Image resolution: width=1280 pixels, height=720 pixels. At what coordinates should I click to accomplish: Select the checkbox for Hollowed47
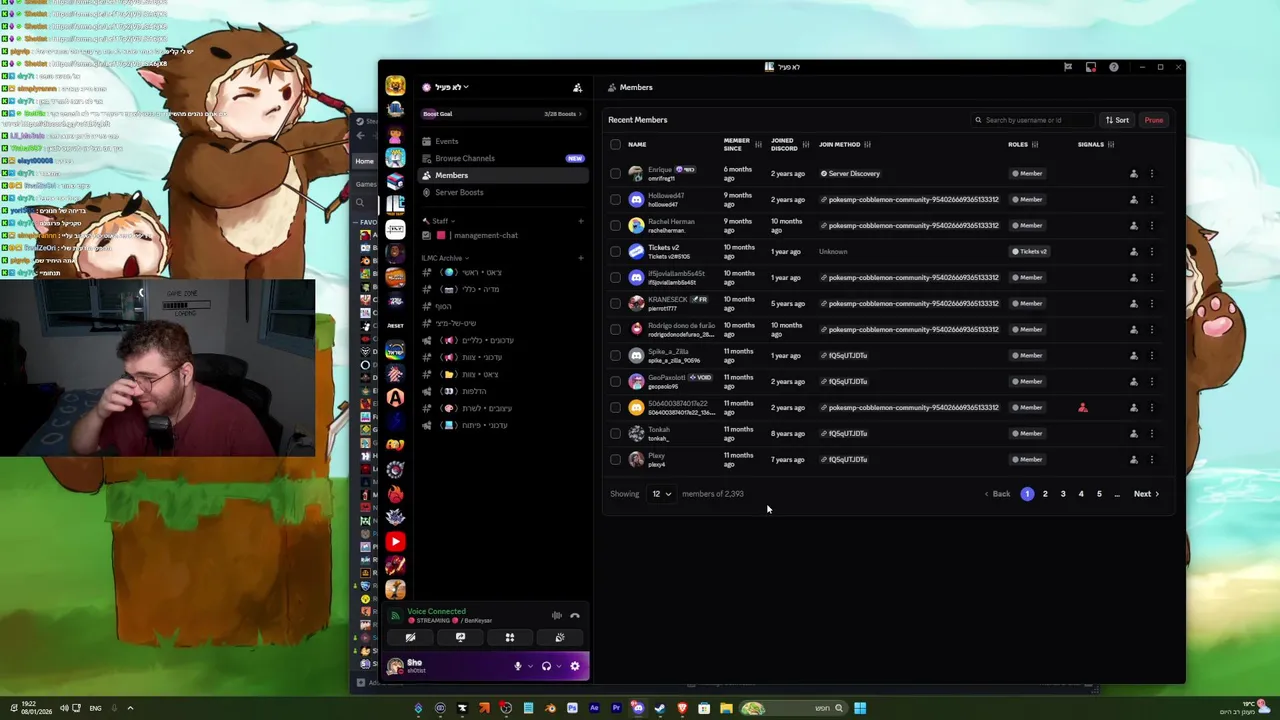coord(615,199)
